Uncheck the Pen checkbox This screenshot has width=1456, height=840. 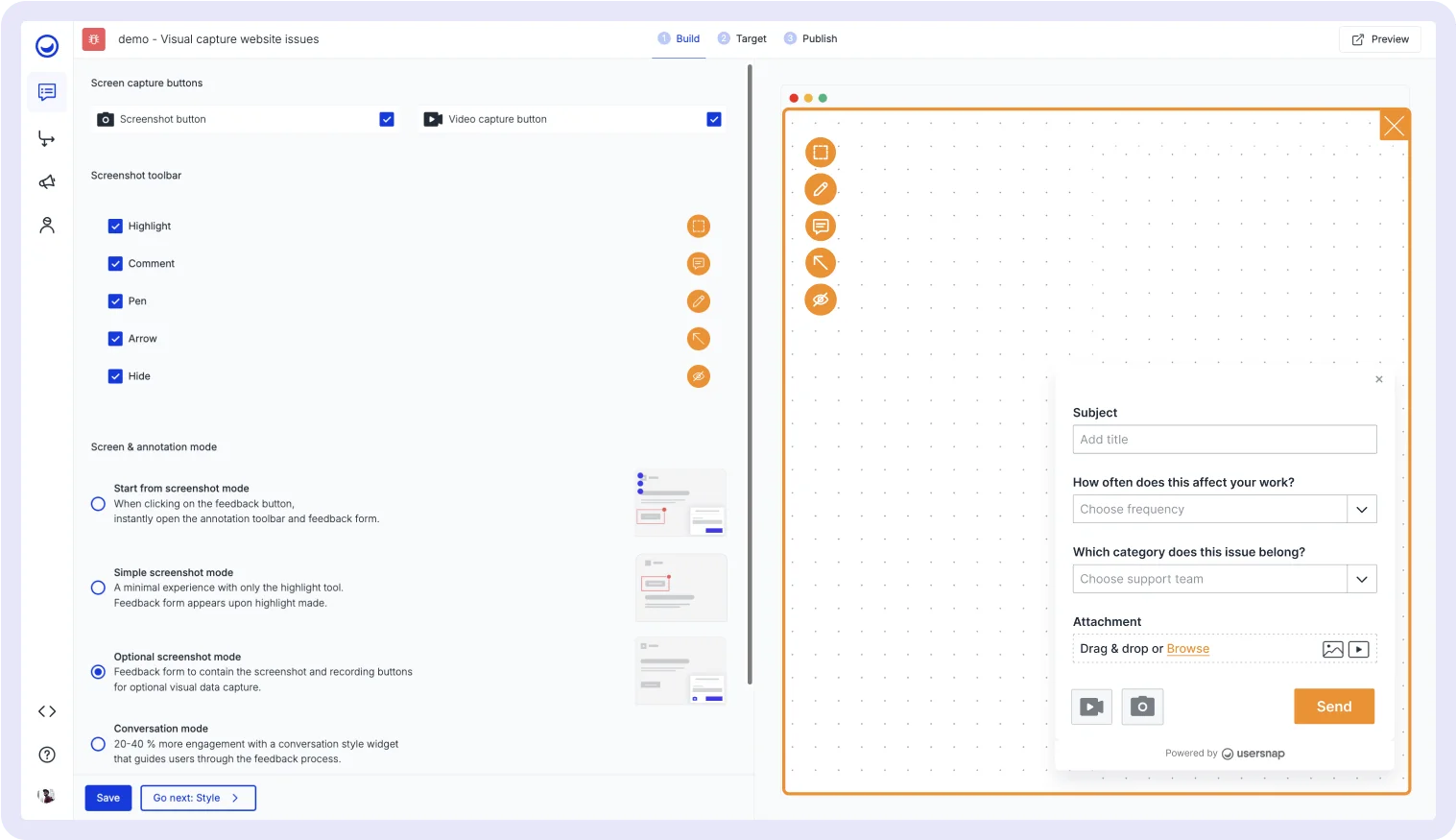115,301
